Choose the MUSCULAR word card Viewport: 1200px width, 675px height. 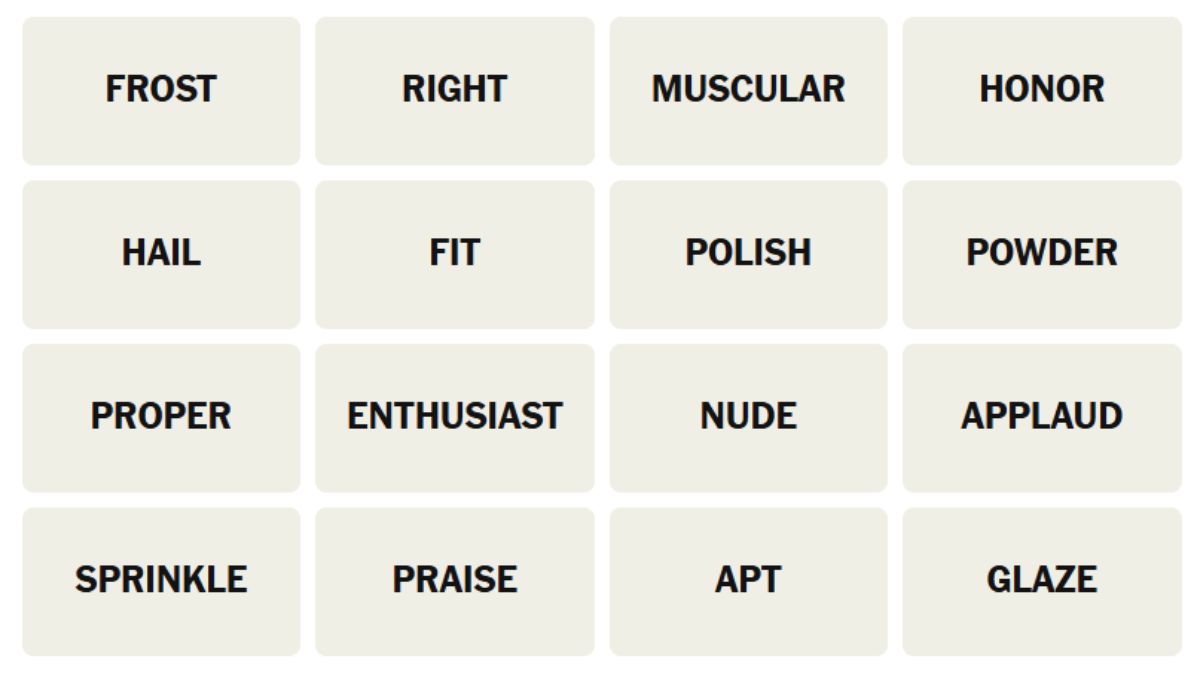[x=748, y=90]
